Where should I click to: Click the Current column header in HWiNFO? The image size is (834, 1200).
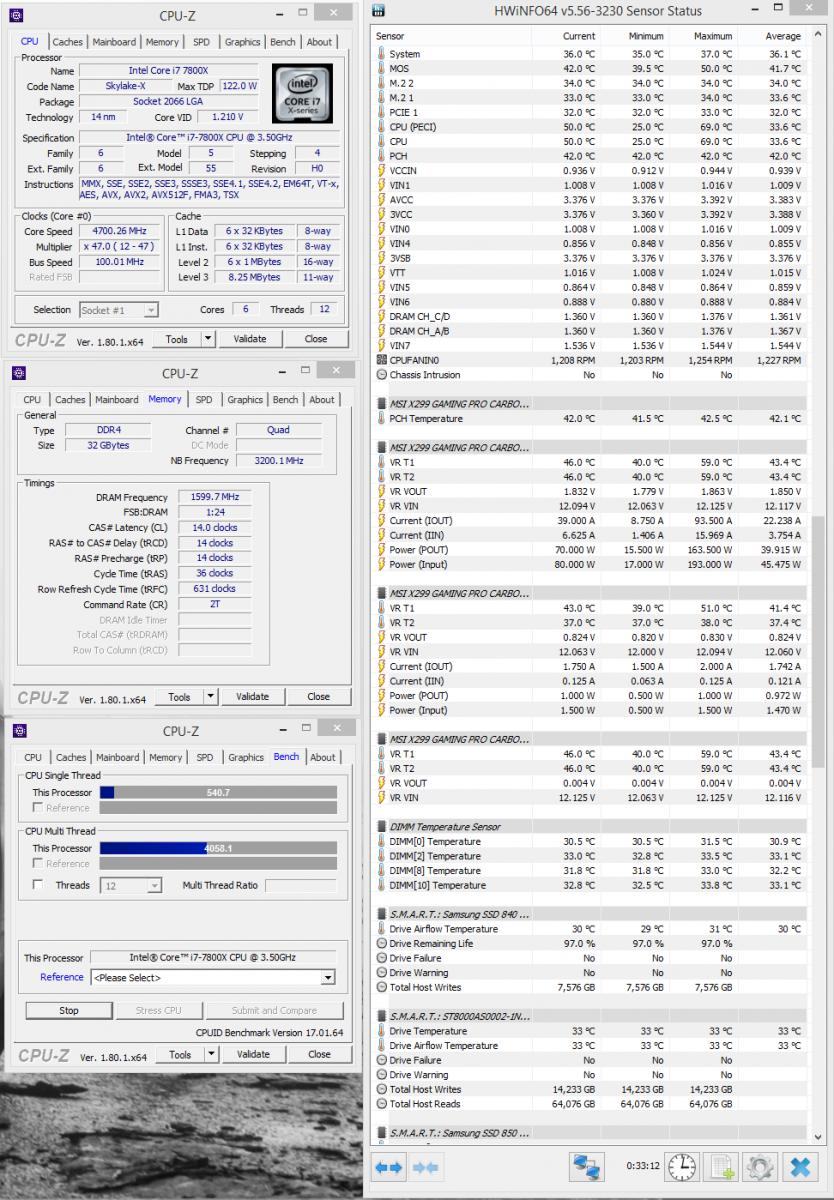(x=578, y=36)
